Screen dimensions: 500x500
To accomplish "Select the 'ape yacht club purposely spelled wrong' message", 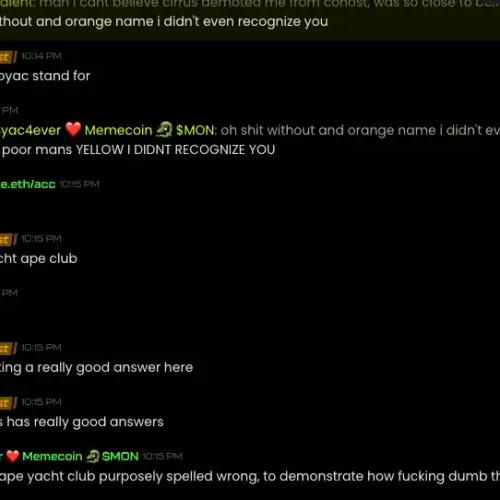I will pyautogui.click(x=250, y=476).
